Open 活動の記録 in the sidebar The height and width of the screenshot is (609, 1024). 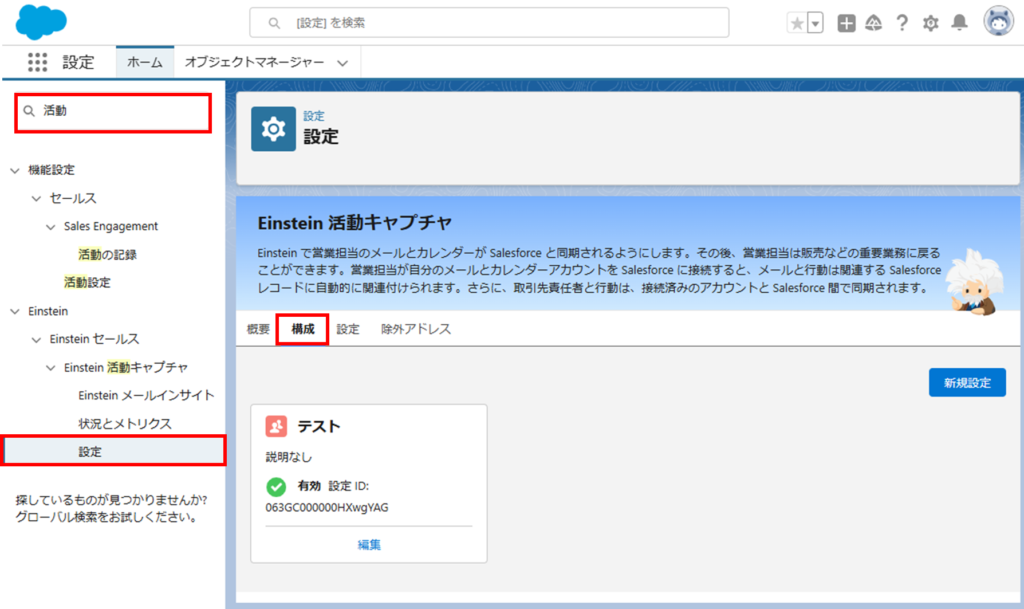point(107,255)
